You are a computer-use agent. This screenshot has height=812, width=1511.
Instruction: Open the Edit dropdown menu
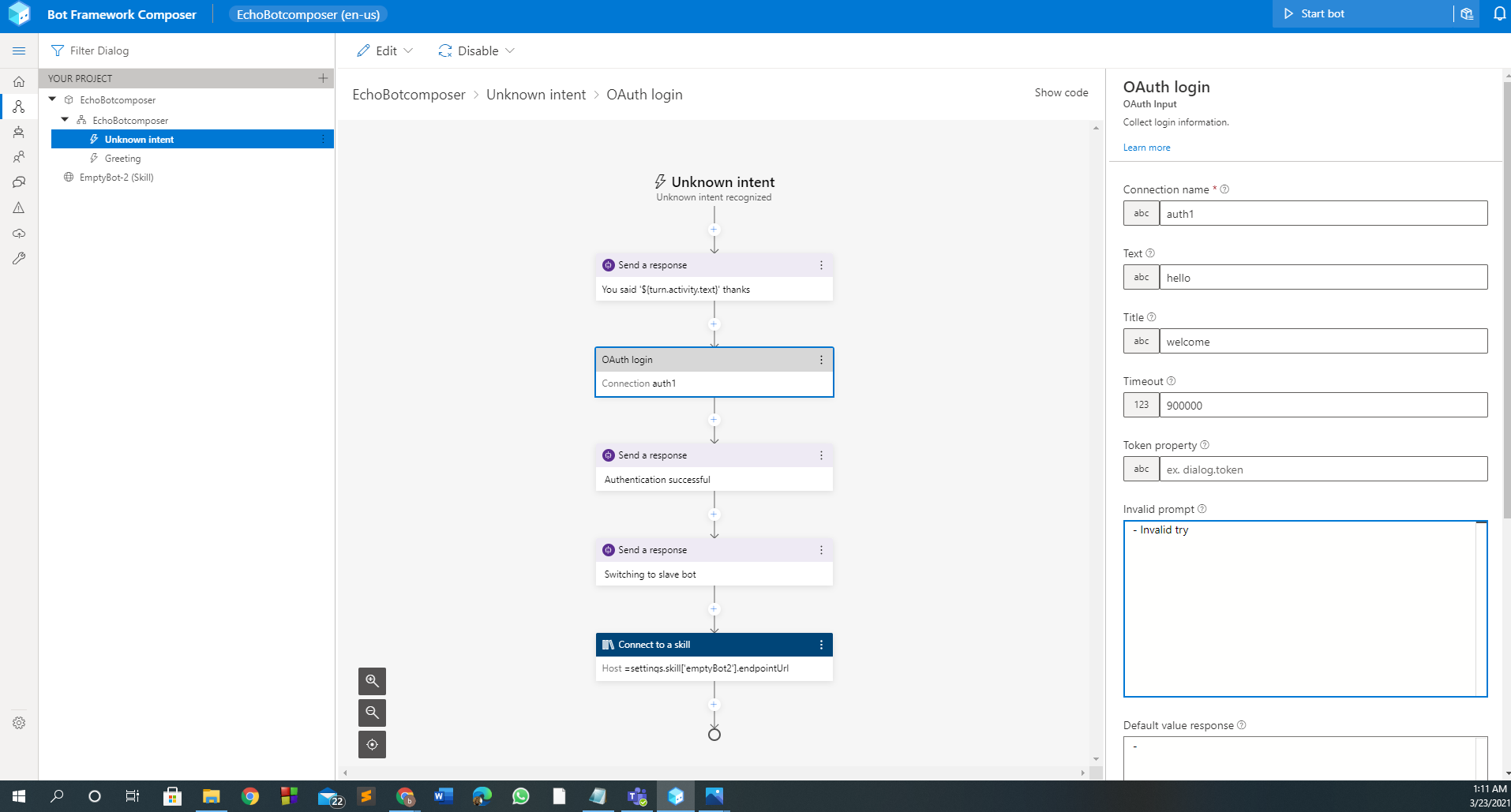point(384,51)
